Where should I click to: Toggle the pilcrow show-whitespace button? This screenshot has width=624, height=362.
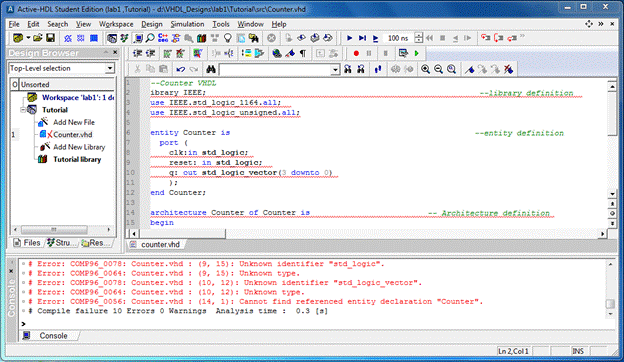pyautogui.click(x=303, y=53)
